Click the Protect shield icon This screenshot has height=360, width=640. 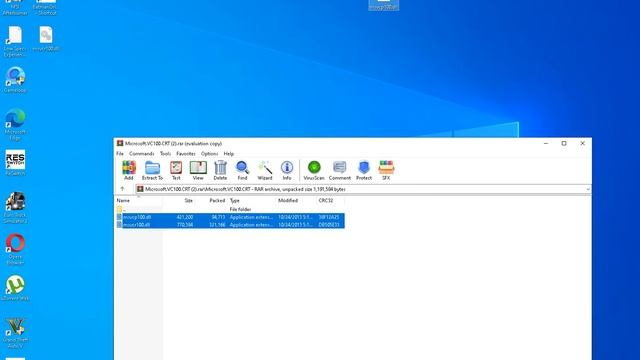364,170
